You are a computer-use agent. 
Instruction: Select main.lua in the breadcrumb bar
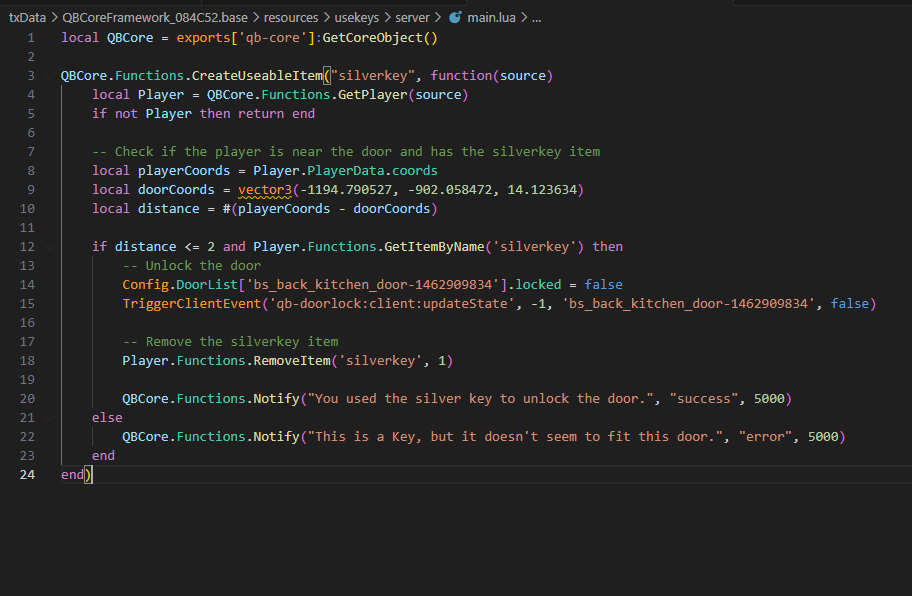(x=490, y=16)
